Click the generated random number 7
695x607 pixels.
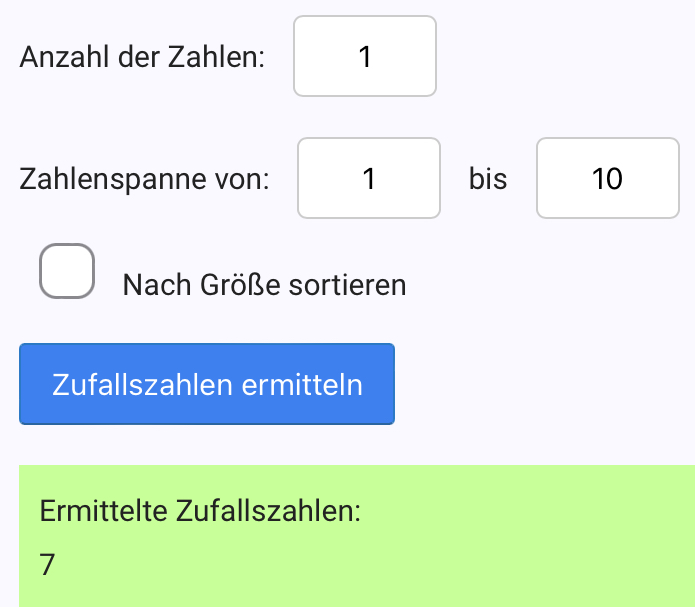click(48, 565)
